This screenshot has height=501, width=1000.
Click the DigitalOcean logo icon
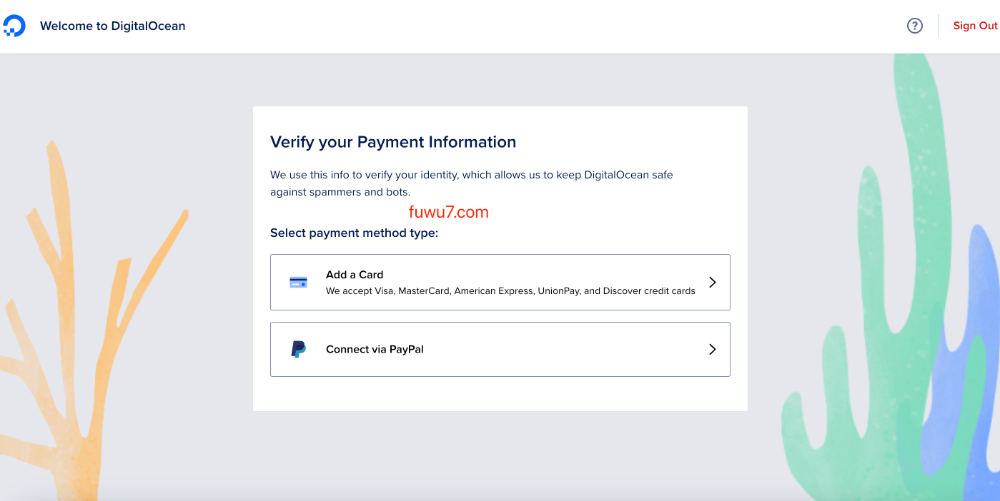tap(14, 26)
